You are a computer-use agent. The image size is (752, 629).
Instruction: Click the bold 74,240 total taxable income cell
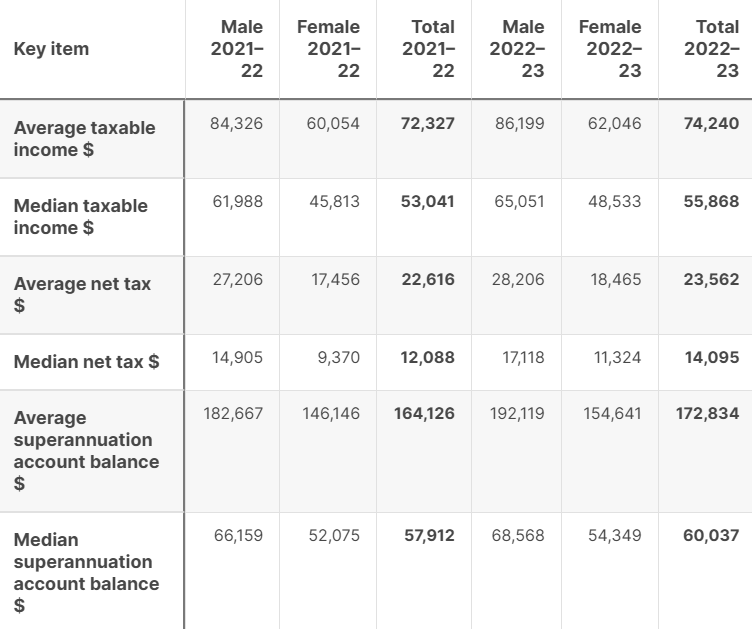pyautogui.click(x=711, y=124)
